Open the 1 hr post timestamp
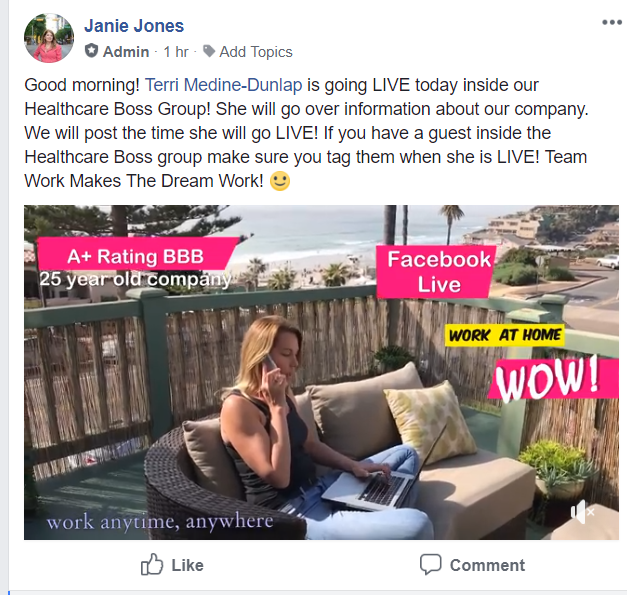 coord(176,52)
